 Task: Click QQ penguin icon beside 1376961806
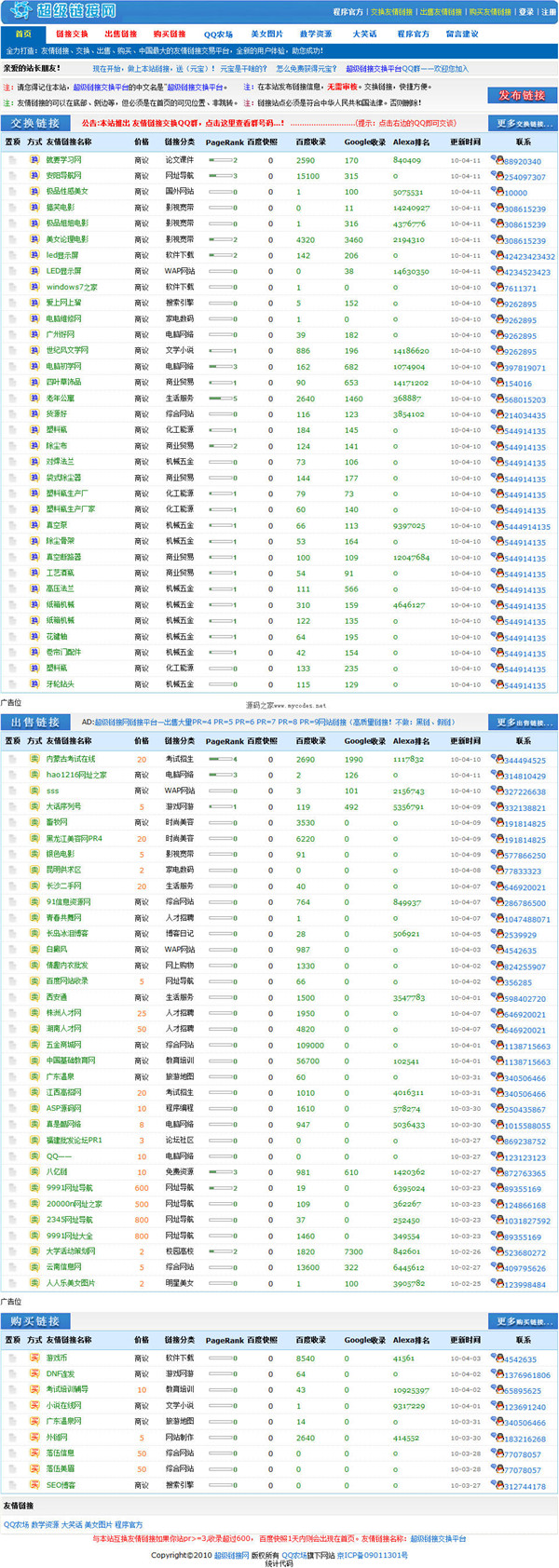pyautogui.click(x=497, y=1373)
